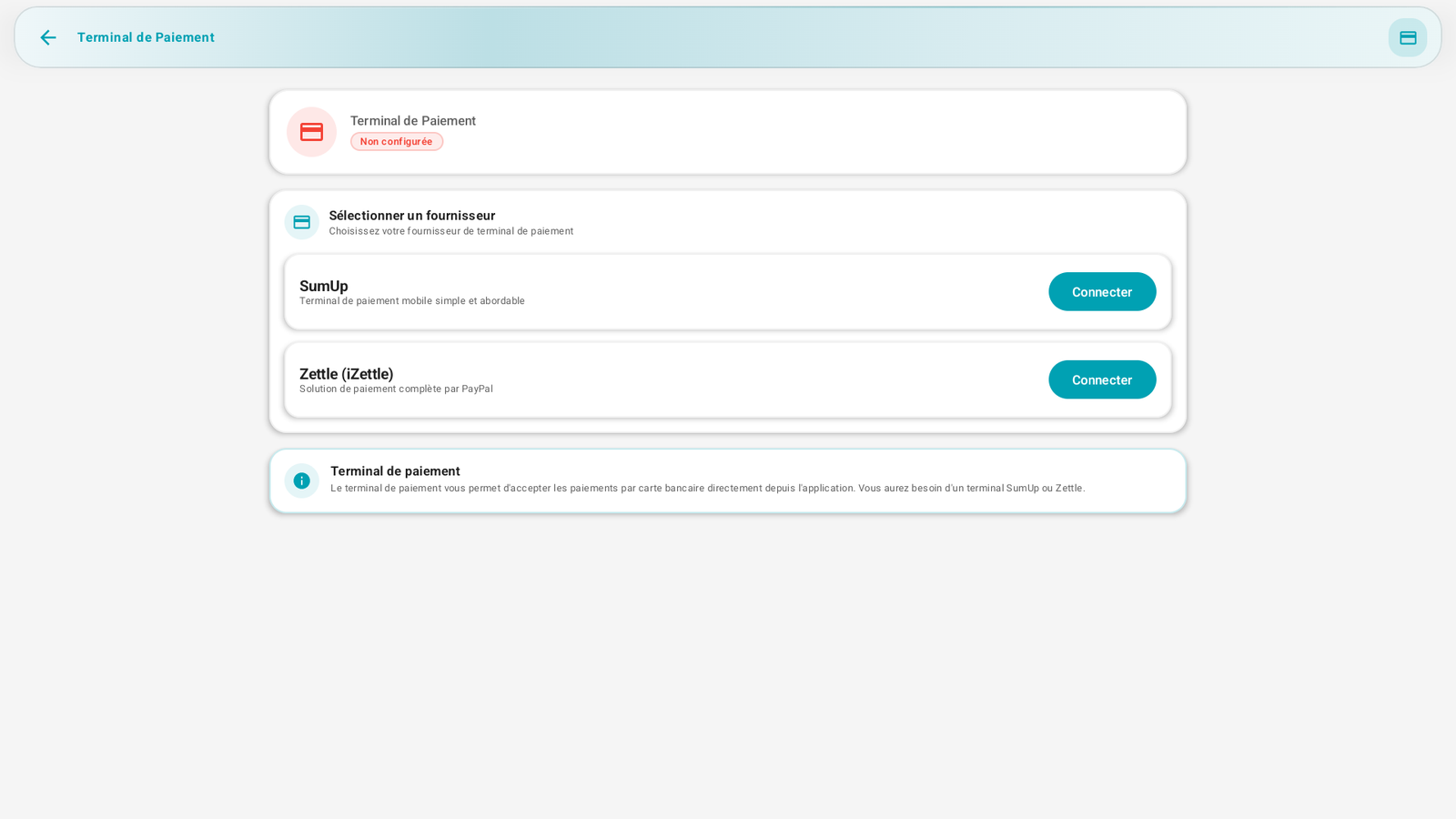Click the Terminal de Paiement header title

146,37
